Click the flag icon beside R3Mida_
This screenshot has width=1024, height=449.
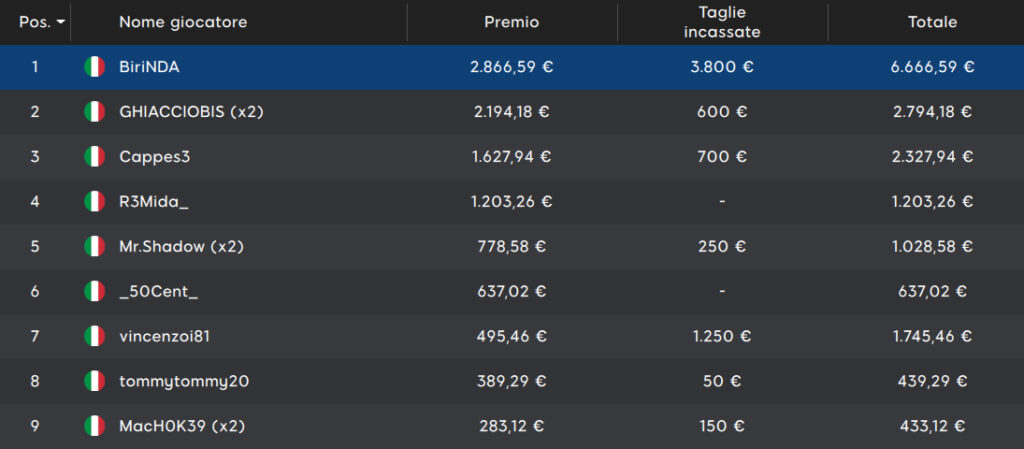click(x=95, y=202)
